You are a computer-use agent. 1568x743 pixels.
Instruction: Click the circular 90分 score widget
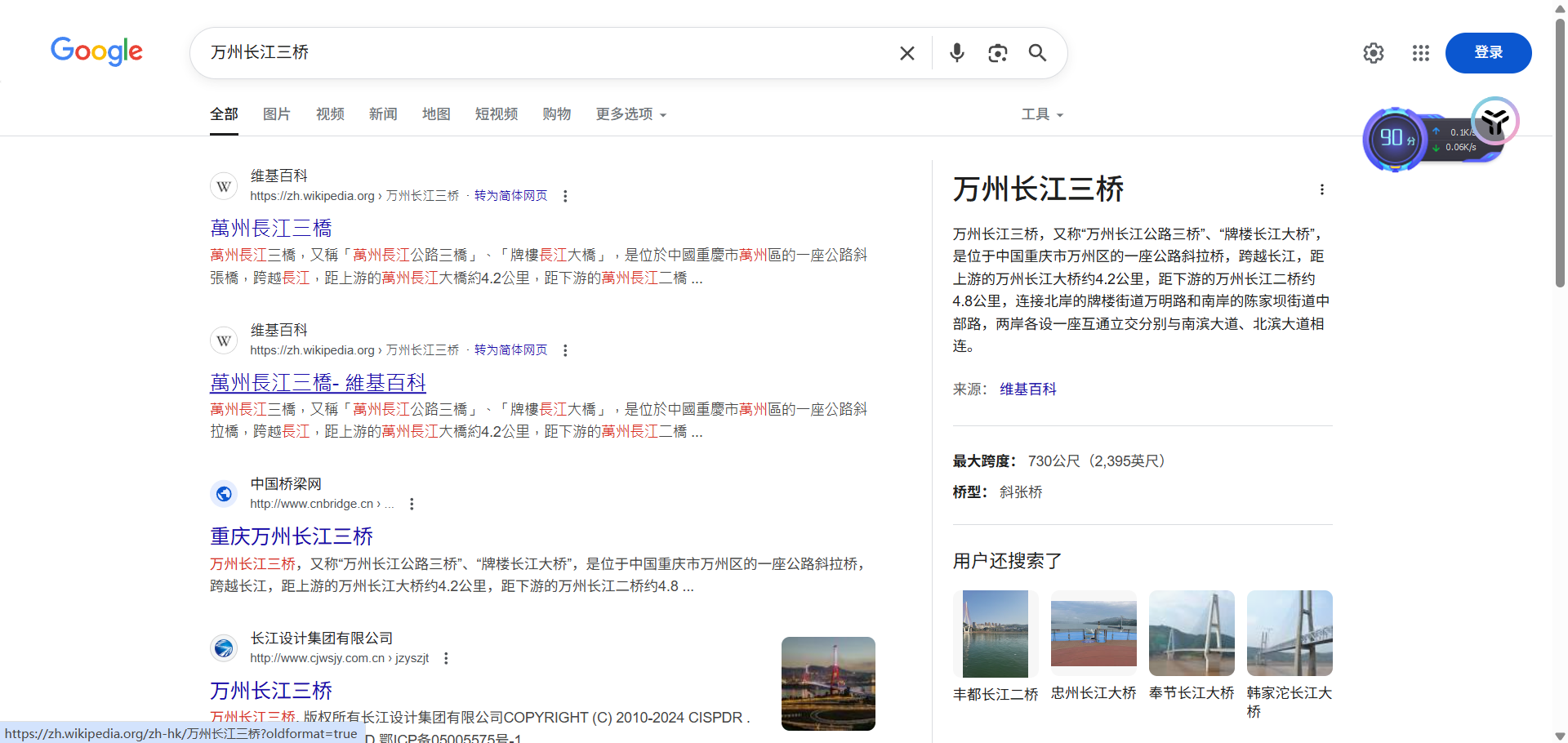point(1394,139)
